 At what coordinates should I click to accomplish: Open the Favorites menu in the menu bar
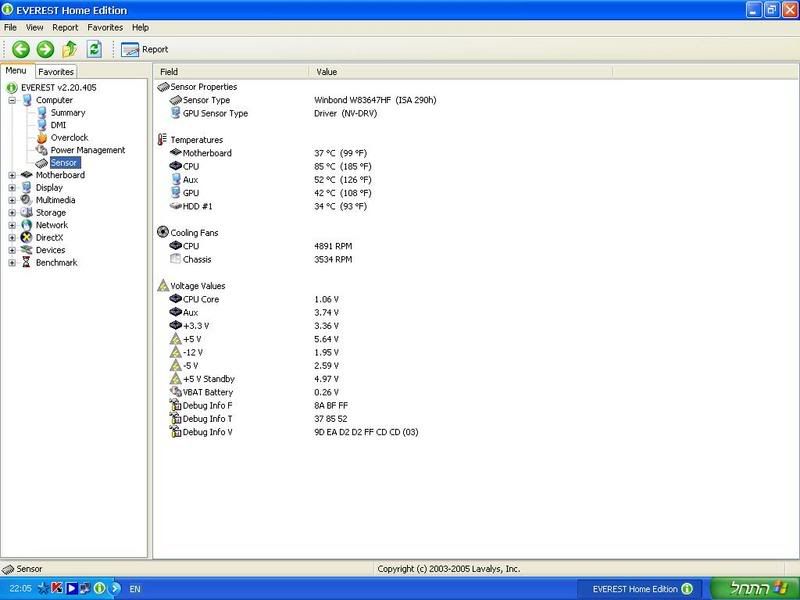coord(105,28)
